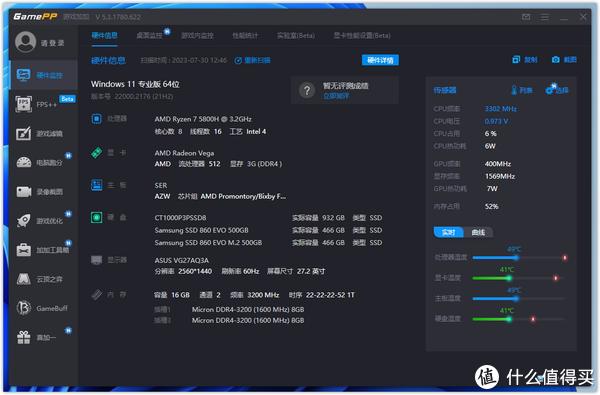Click the green graphics card icon

click(x=96, y=153)
